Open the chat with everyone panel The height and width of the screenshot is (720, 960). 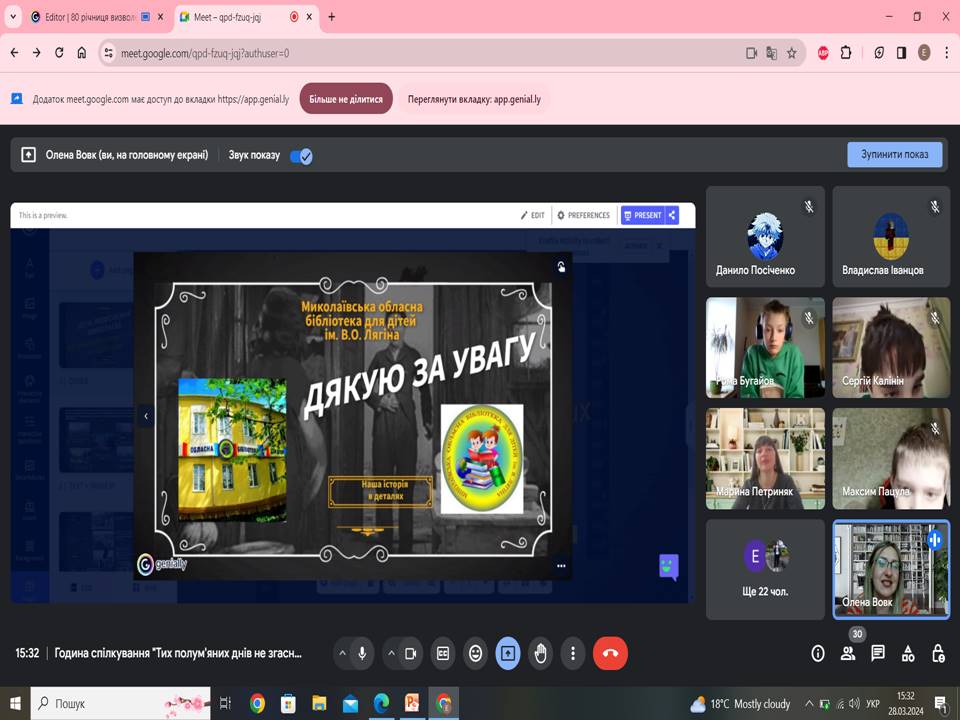[878, 654]
